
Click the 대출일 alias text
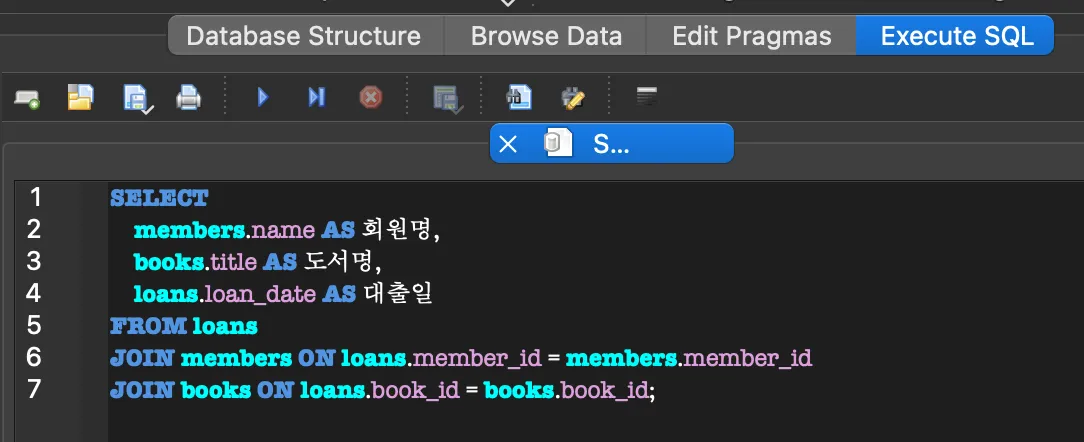tap(397, 294)
